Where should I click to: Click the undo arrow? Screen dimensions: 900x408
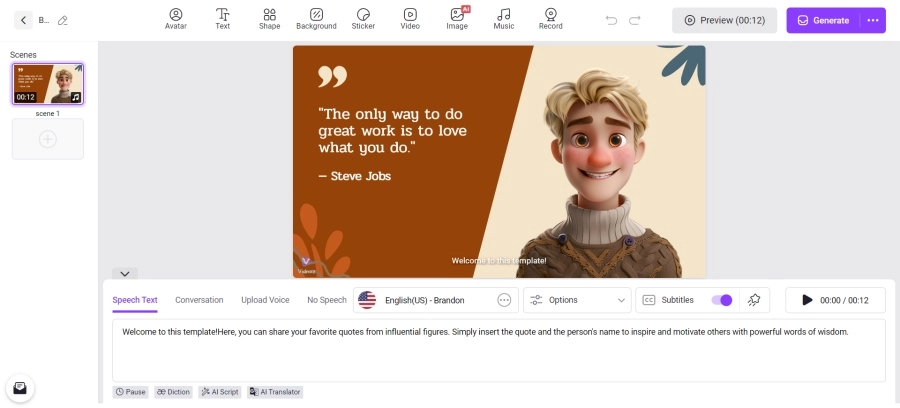coord(611,20)
